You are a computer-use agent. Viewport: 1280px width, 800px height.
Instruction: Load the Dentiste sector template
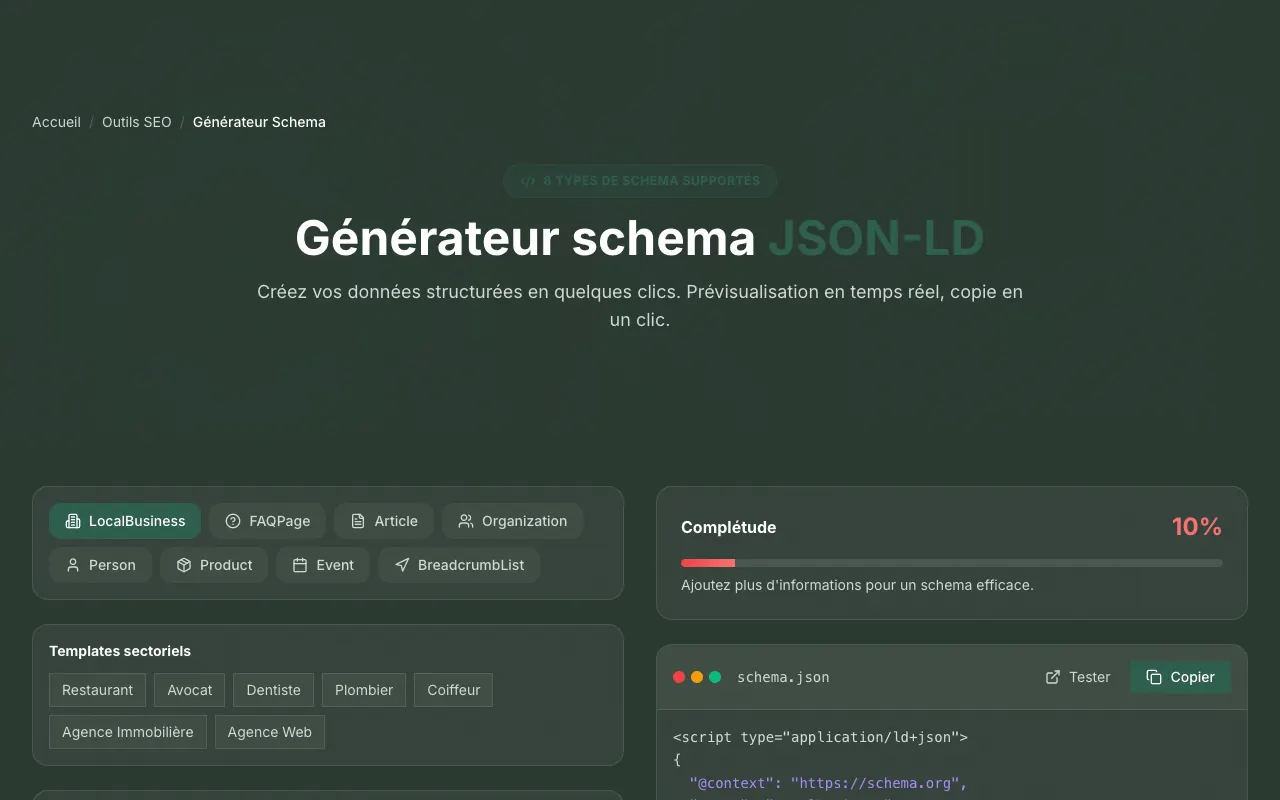[273, 690]
